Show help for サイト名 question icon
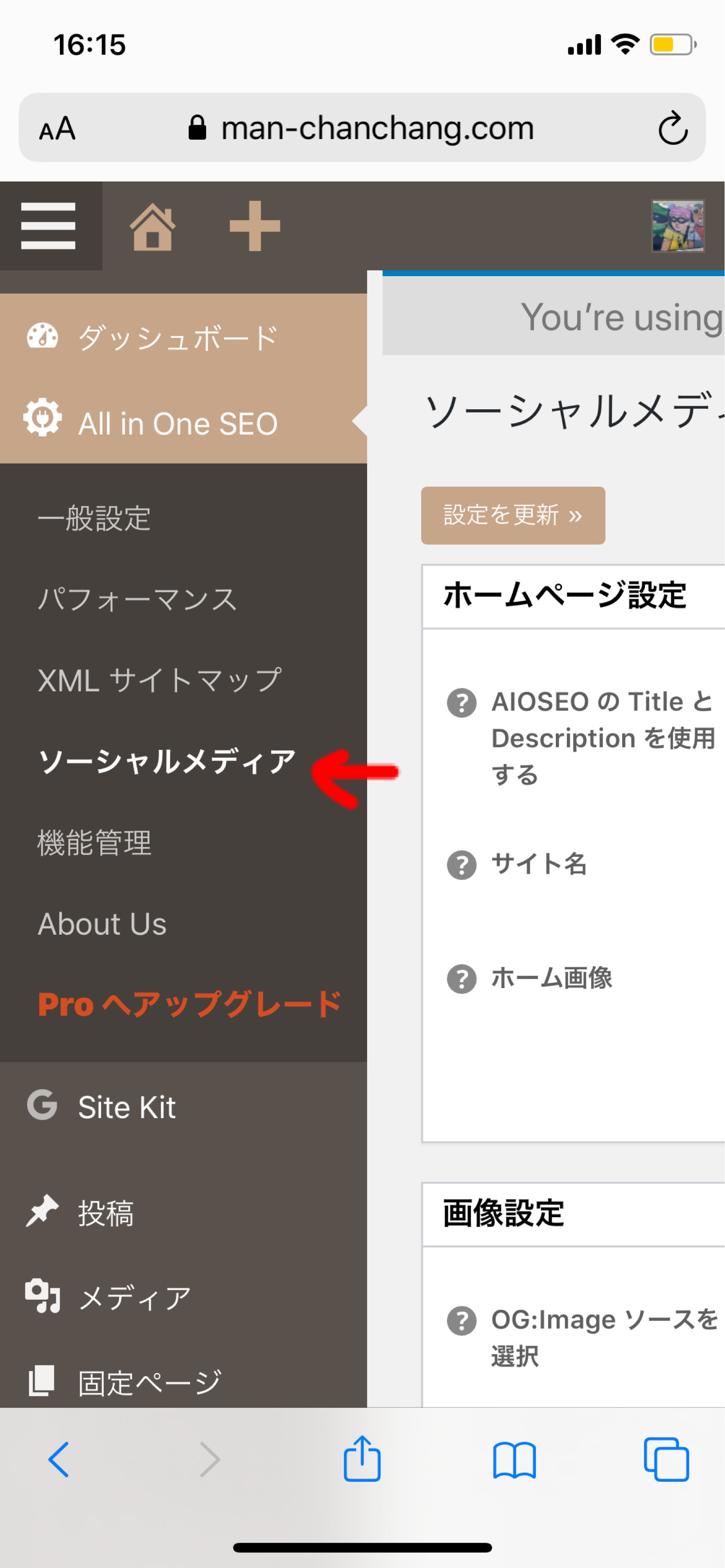725x1568 pixels. [461, 865]
